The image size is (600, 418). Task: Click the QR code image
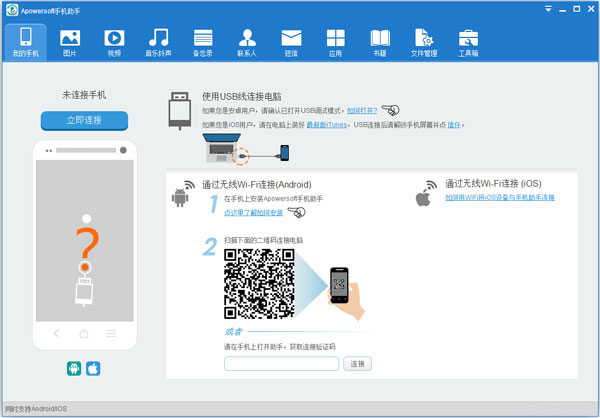(x=259, y=284)
